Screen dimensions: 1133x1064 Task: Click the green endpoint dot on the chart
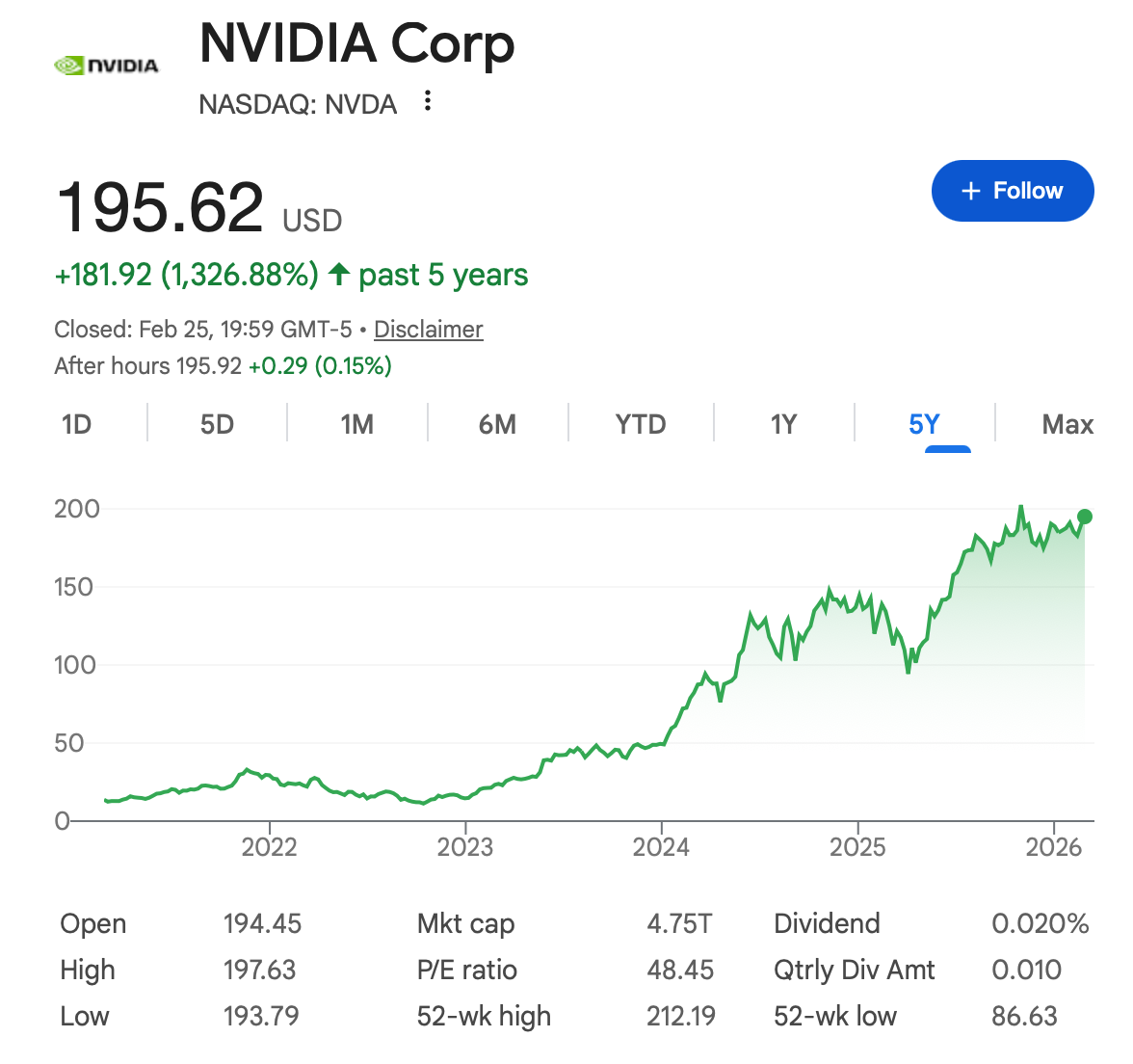point(1085,517)
